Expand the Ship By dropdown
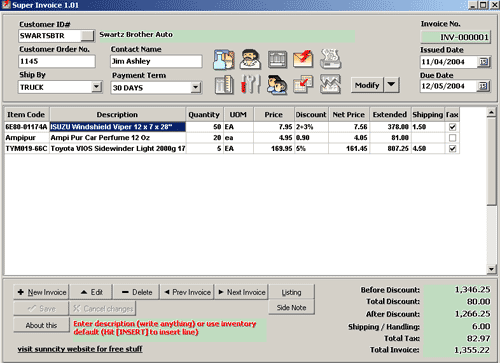 pyautogui.click(x=96, y=87)
